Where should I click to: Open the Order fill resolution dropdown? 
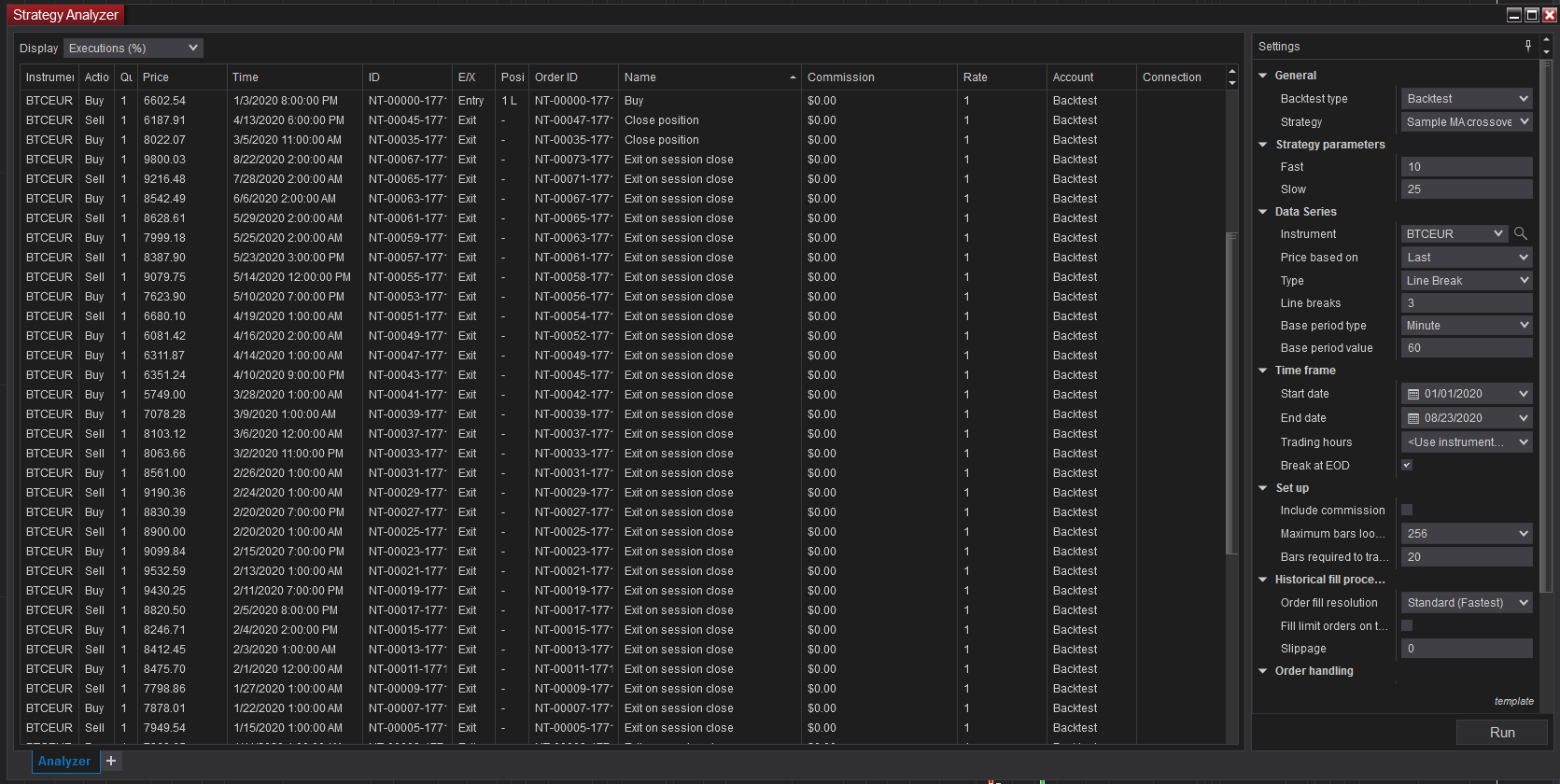pos(1467,602)
